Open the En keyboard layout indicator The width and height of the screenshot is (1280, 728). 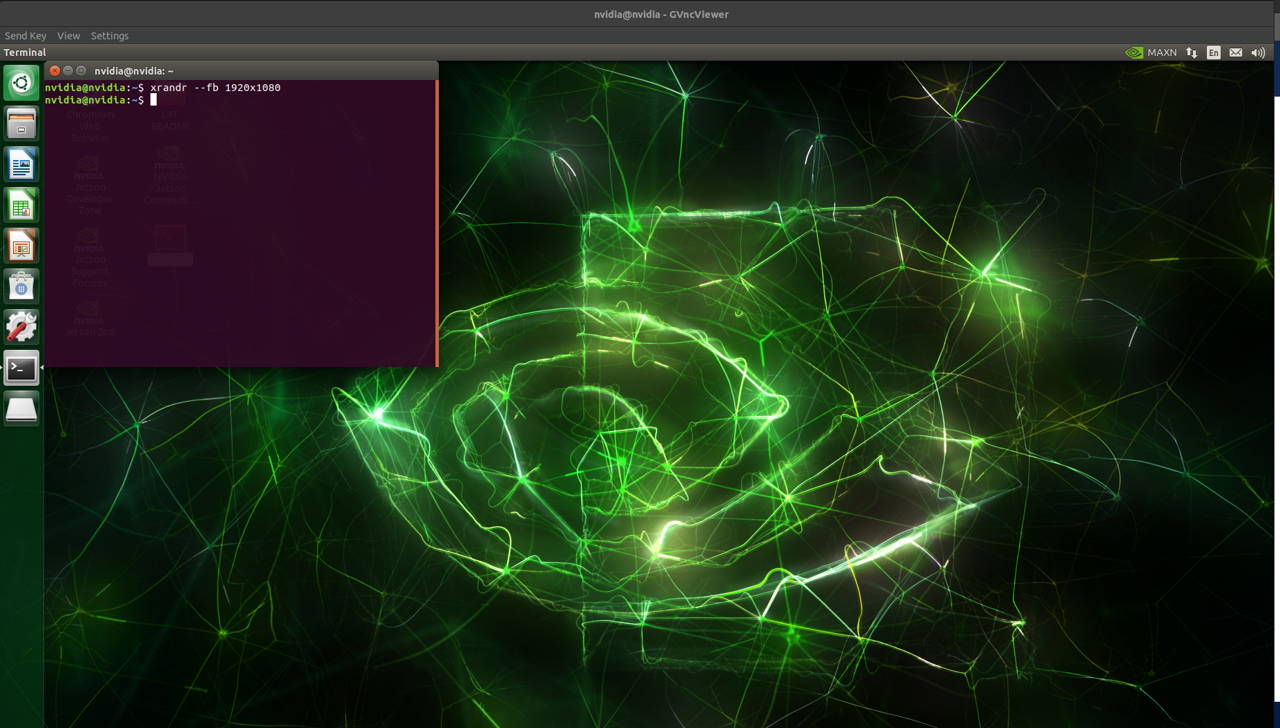[1213, 53]
